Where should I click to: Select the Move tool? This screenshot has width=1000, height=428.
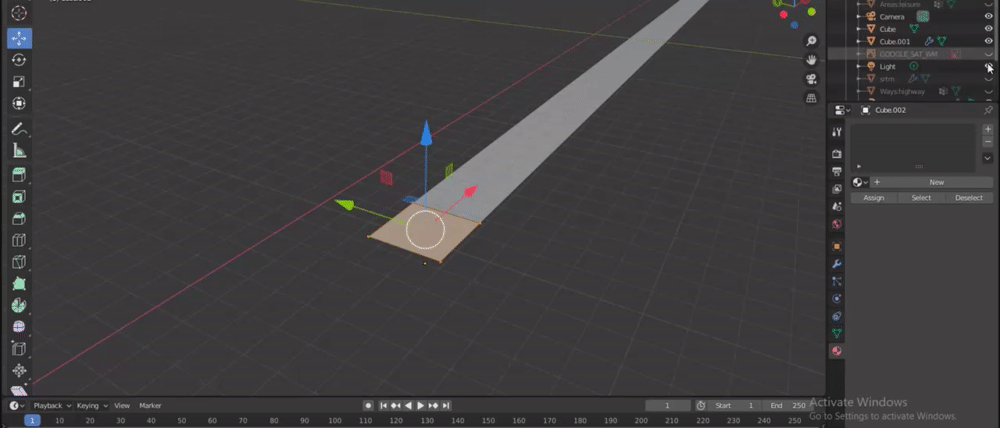[x=19, y=38]
